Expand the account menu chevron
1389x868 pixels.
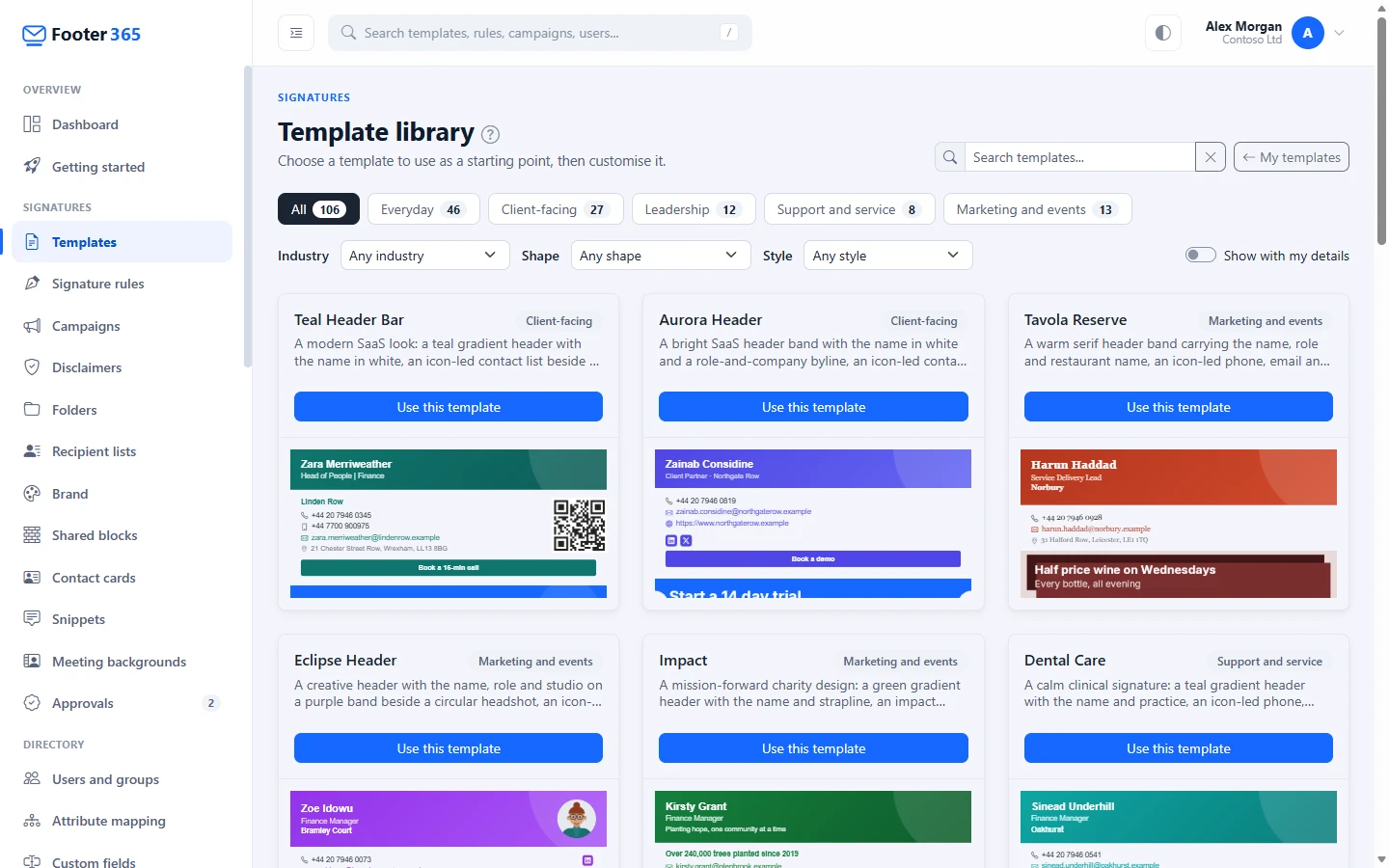1339,33
